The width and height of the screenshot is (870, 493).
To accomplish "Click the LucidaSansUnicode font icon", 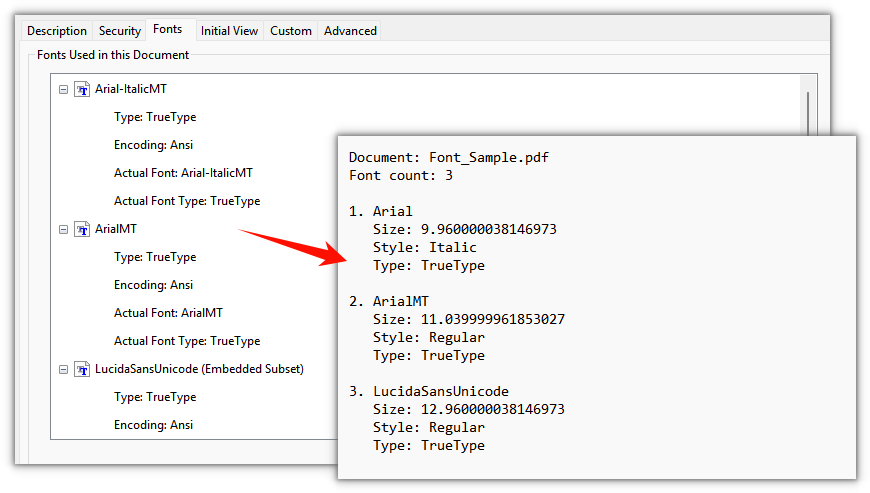I will click(x=82, y=369).
